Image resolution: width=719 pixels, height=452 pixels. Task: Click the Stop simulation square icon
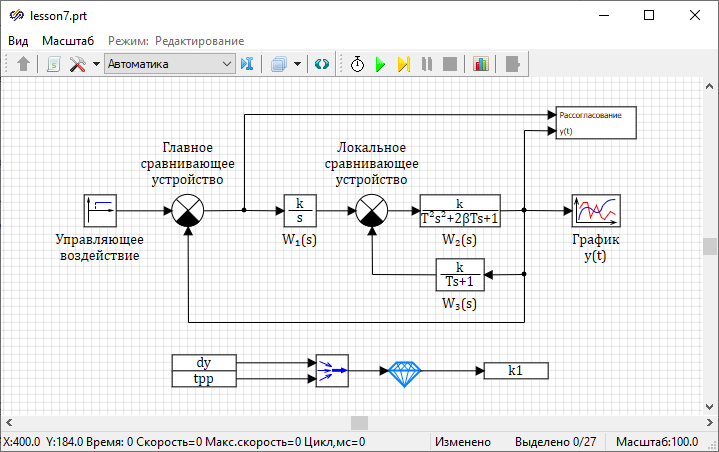point(450,64)
